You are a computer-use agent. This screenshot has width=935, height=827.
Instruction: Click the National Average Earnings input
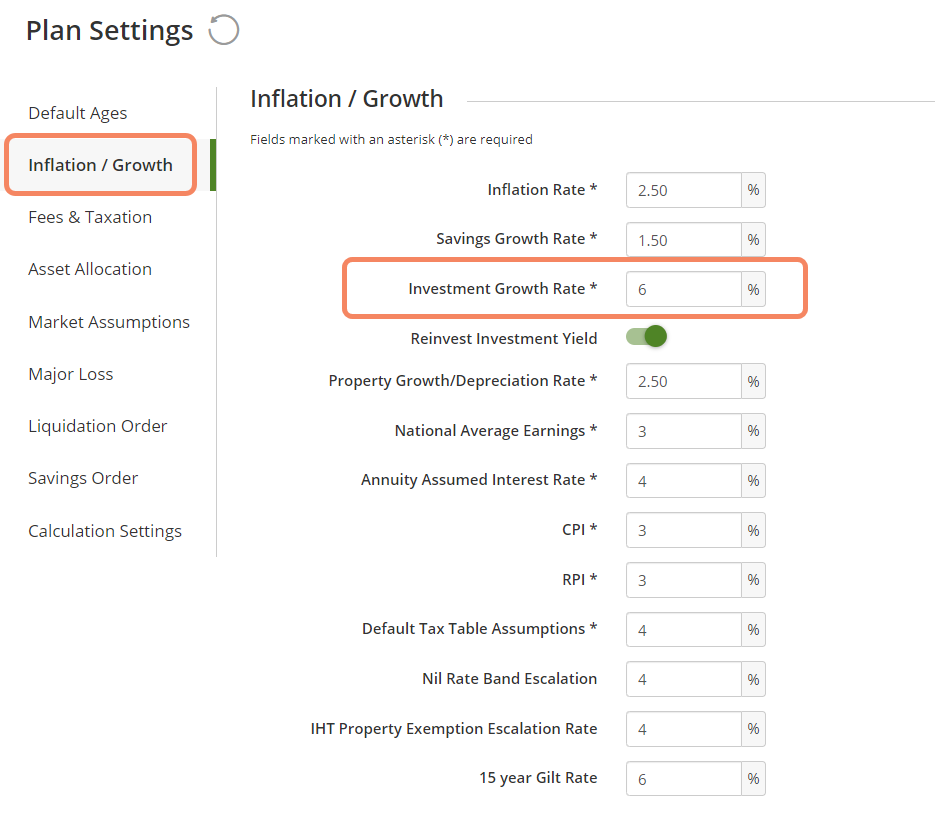683,431
